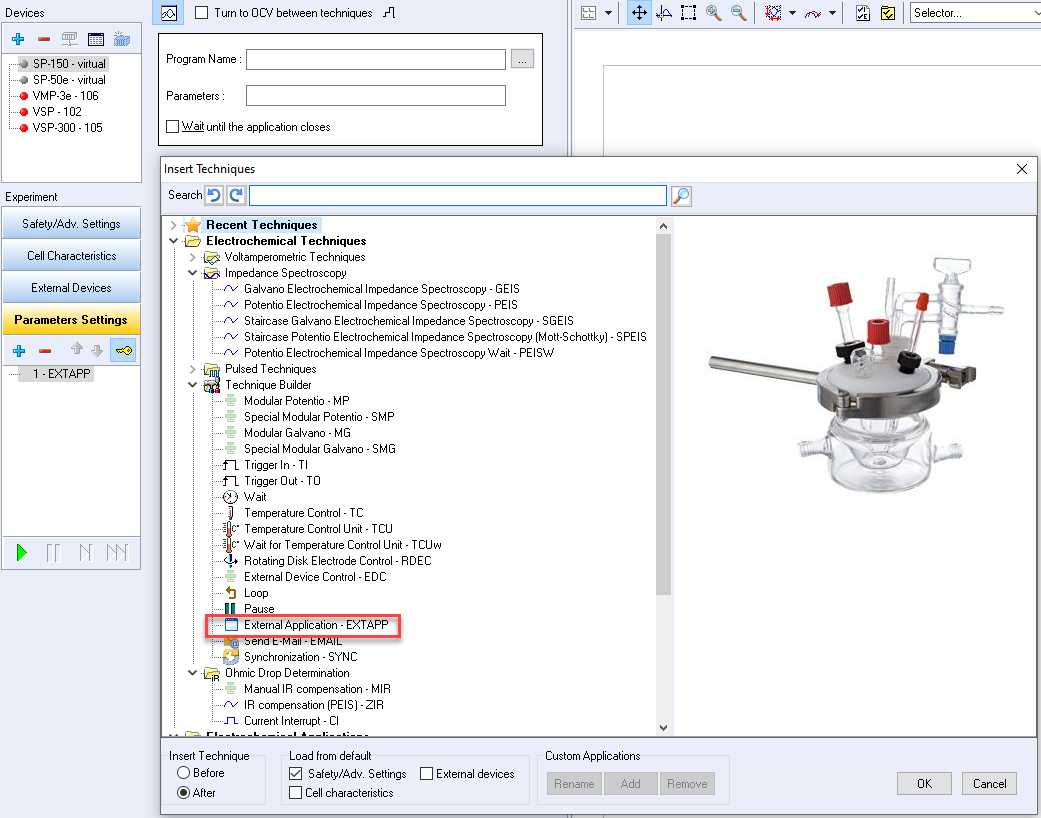This screenshot has height=818, width=1041.
Task: Click the green Run play button
Action: (x=20, y=552)
